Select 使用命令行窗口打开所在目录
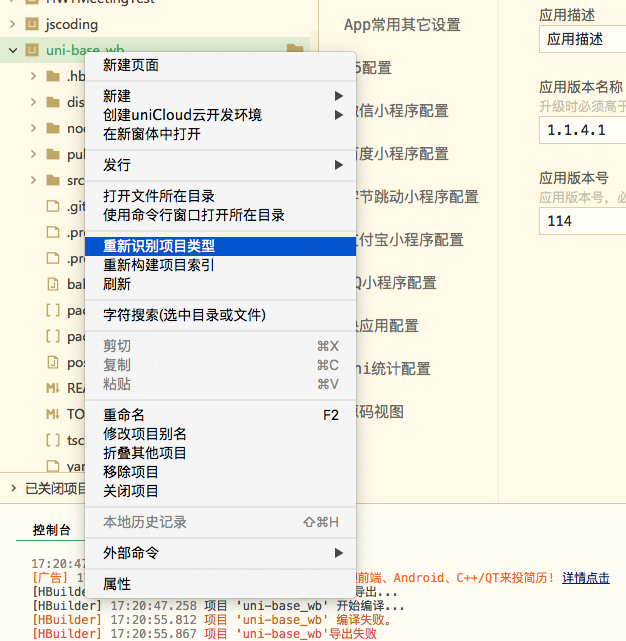Viewport: 626px width, 641px height. tap(220, 215)
